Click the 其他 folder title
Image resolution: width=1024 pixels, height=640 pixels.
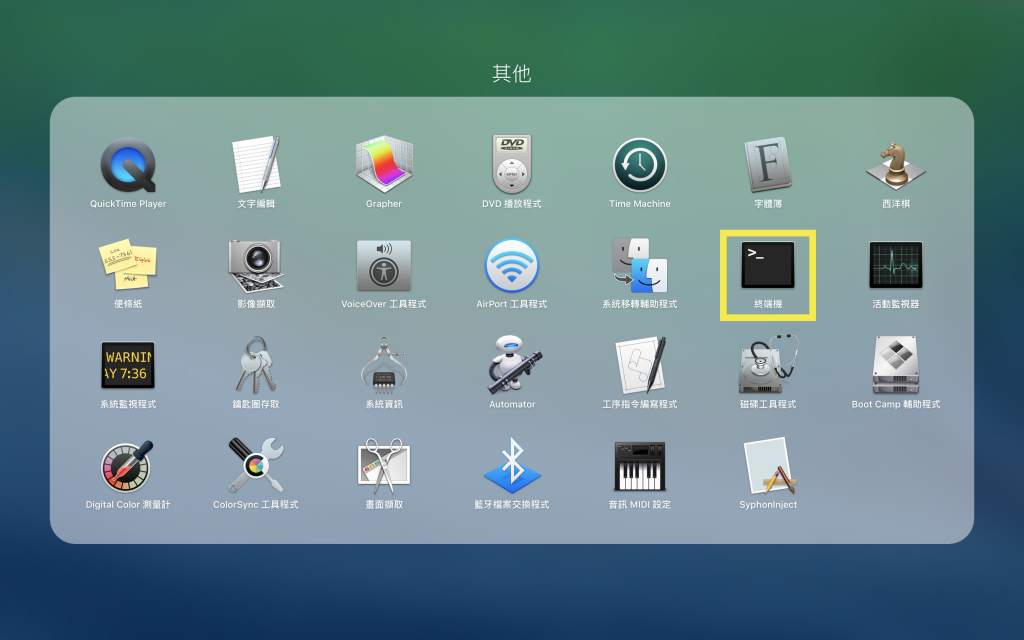click(511, 73)
